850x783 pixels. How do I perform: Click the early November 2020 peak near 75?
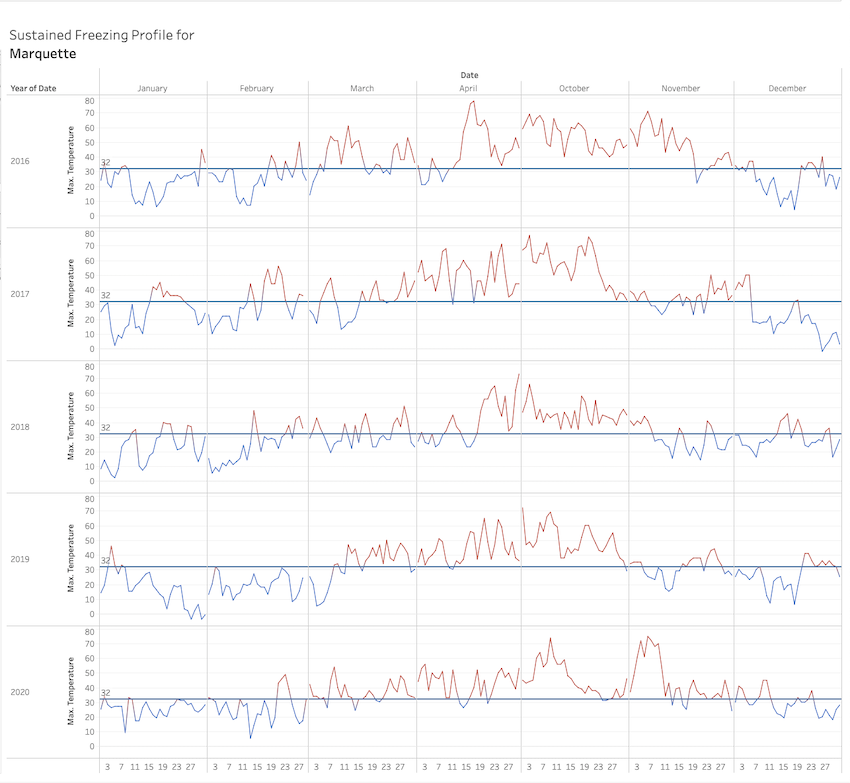(648, 637)
